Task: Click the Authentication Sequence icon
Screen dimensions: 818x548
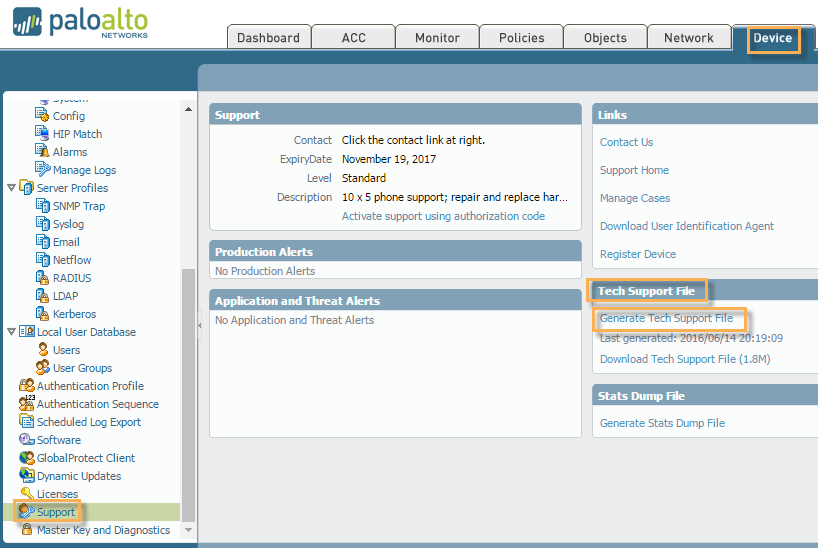Action: pos(27,403)
